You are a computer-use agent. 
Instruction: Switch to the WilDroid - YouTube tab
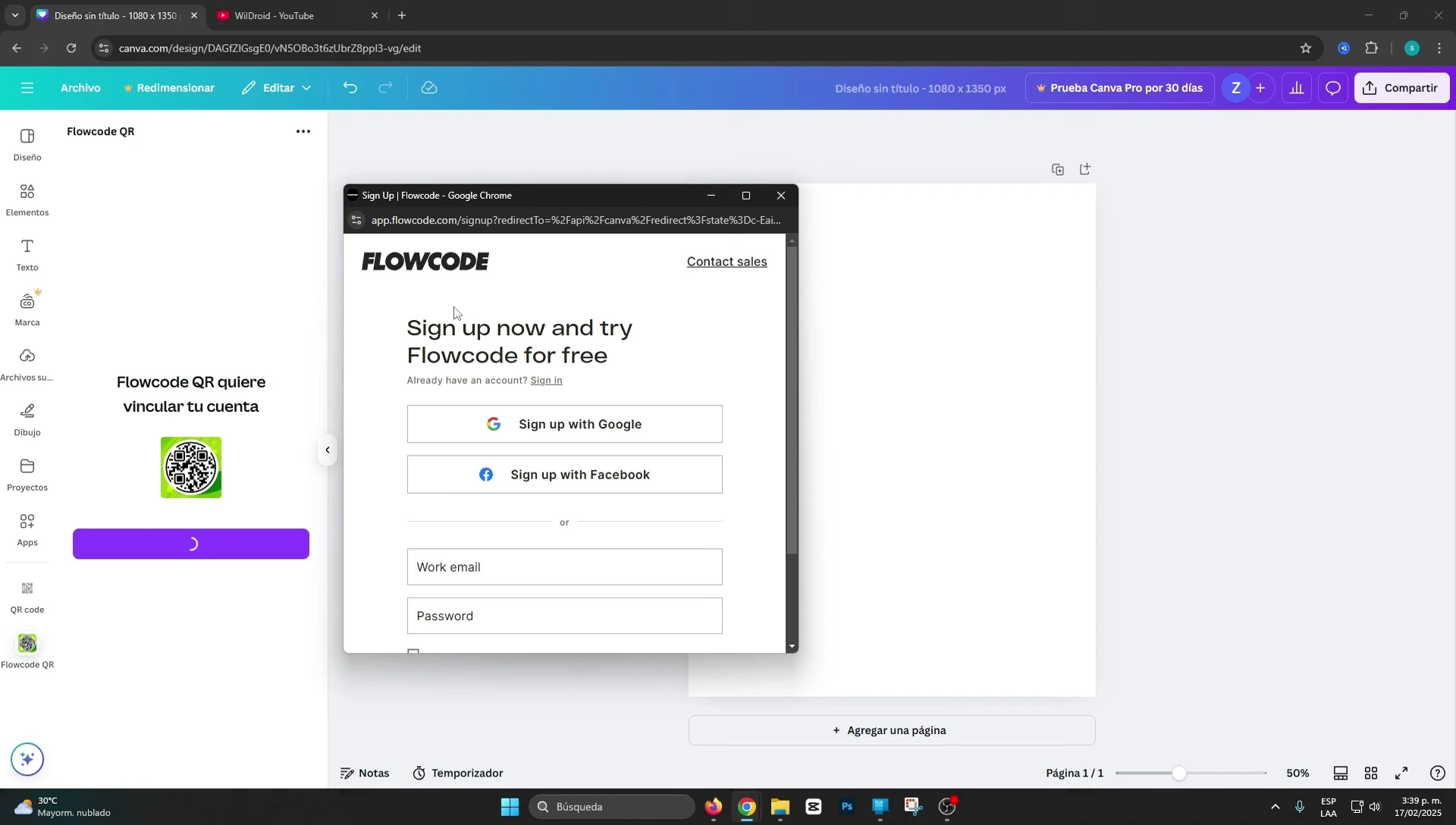(x=297, y=15)
